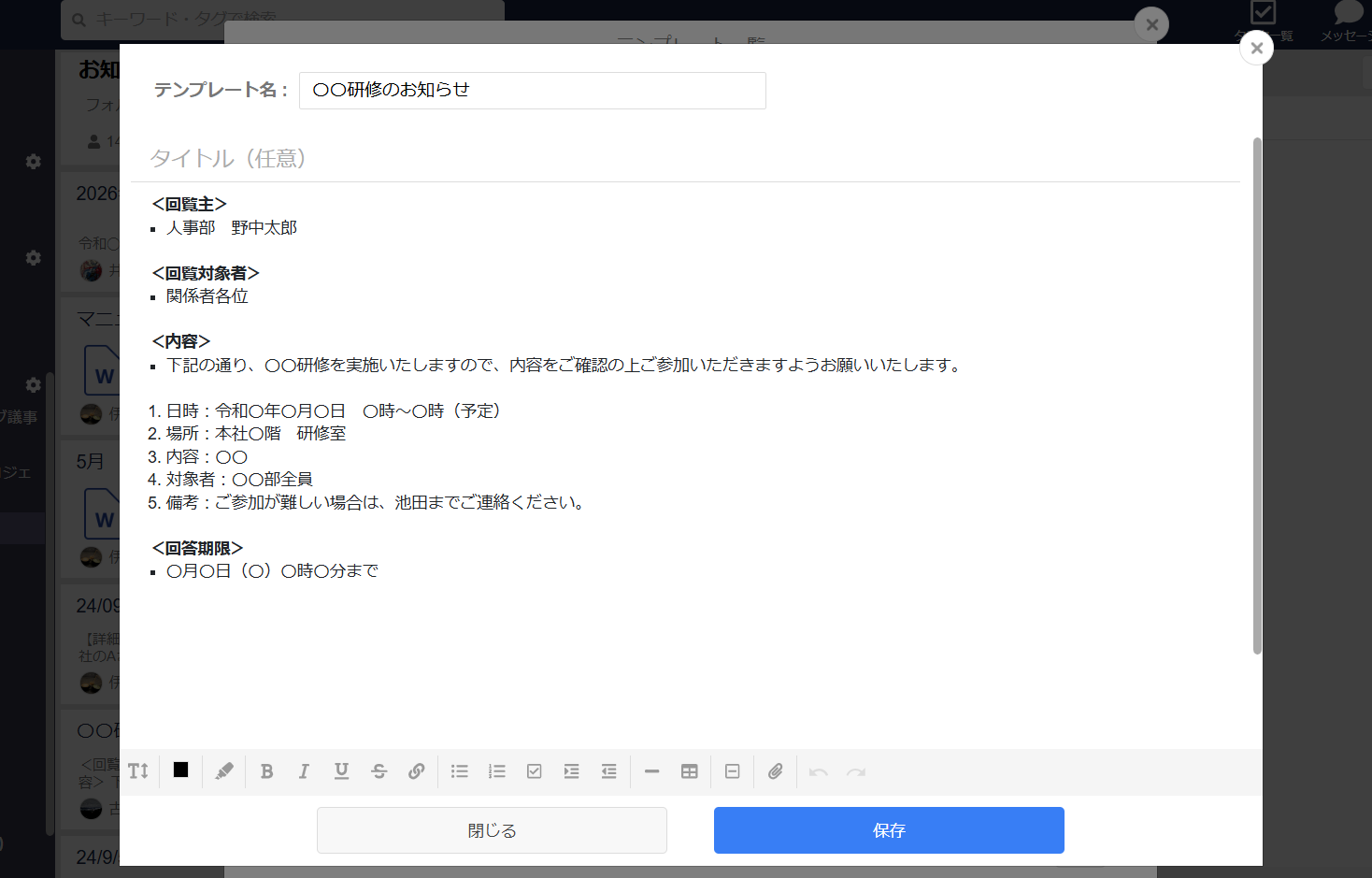Increase indent using the indent icon
The width and height of the screenshot is (1372, 878).
point(571,771)
